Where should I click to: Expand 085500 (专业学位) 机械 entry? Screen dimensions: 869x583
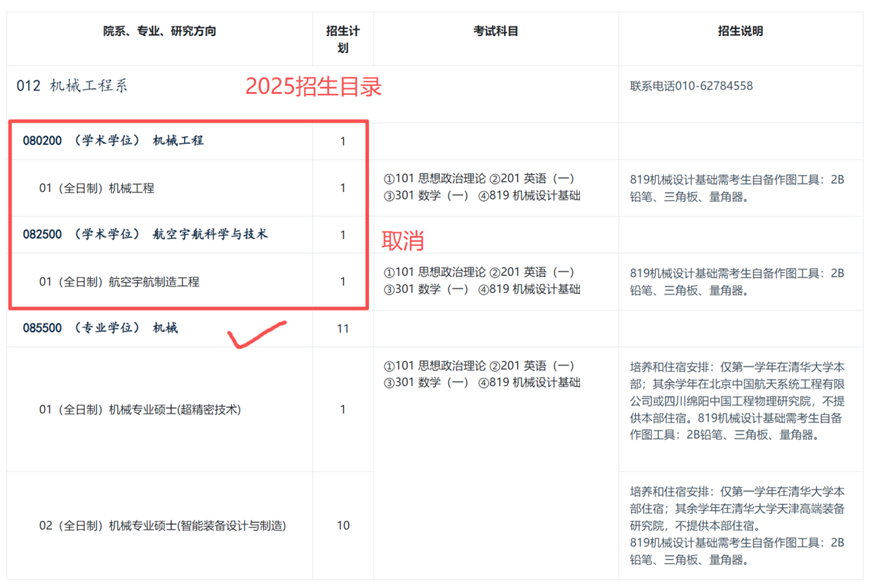click(x=101, y=328)
